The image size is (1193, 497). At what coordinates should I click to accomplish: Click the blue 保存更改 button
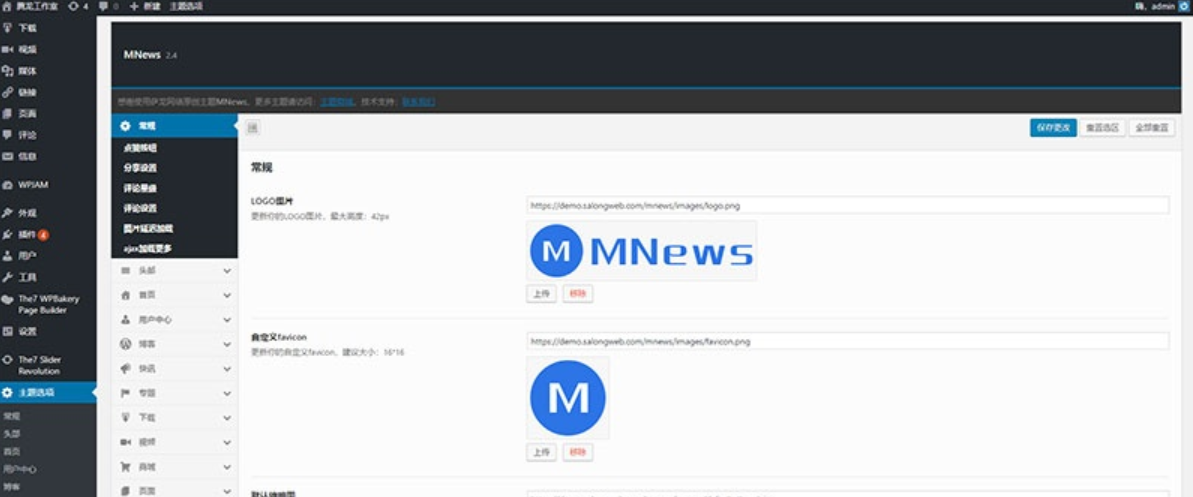click(1053, 128)
